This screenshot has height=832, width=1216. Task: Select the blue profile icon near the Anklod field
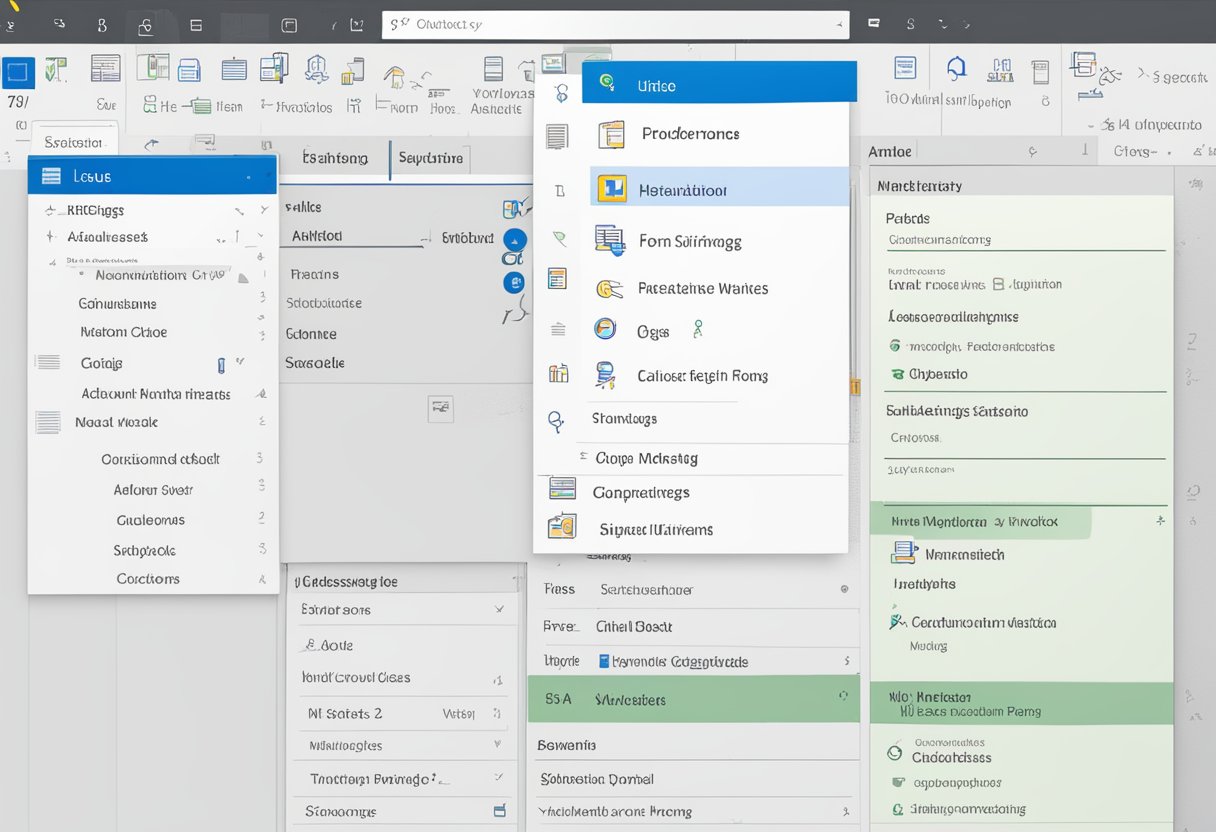click(x=514, y=240)
